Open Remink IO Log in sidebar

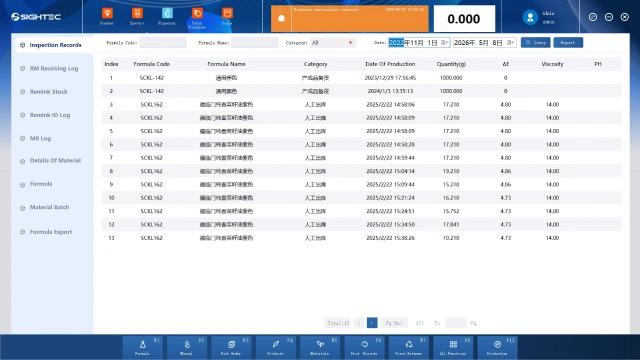[51, 115]
